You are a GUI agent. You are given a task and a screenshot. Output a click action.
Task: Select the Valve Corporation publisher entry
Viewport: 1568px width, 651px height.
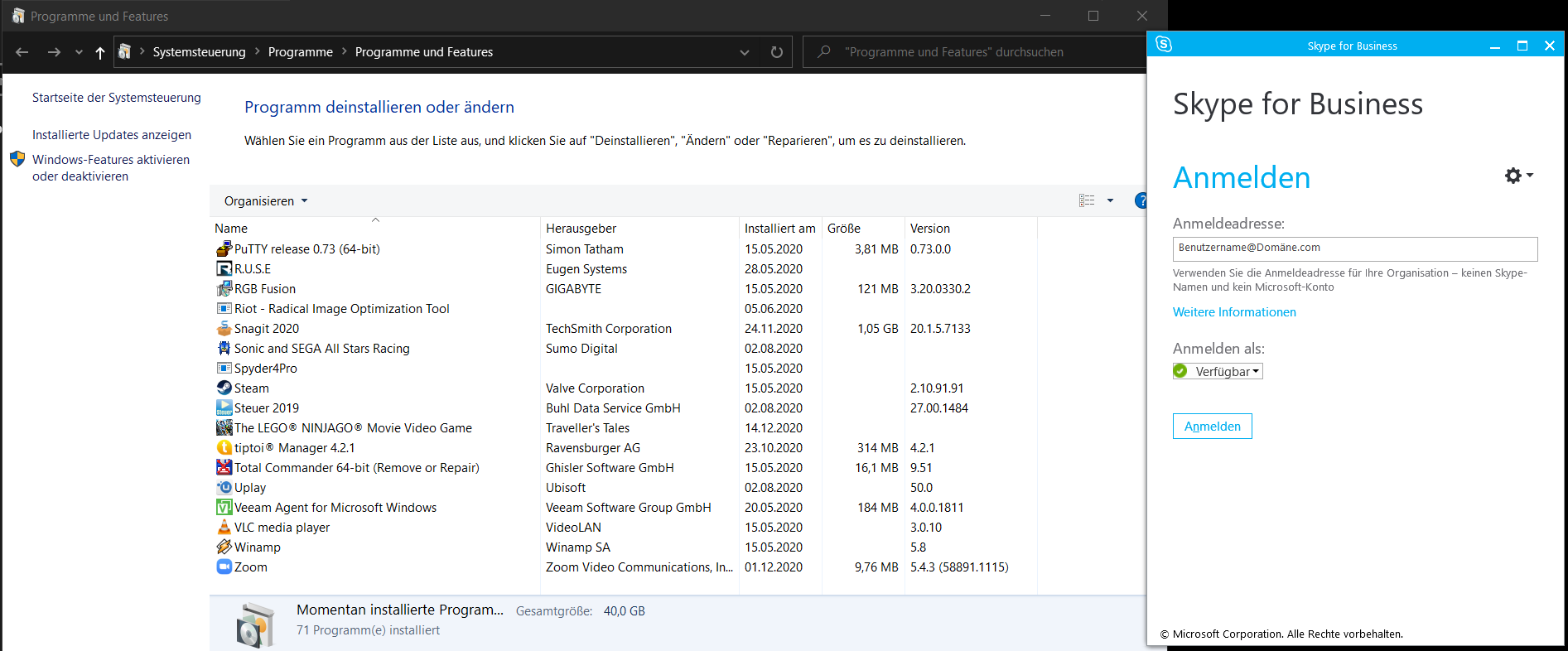(x=595, y=388)
